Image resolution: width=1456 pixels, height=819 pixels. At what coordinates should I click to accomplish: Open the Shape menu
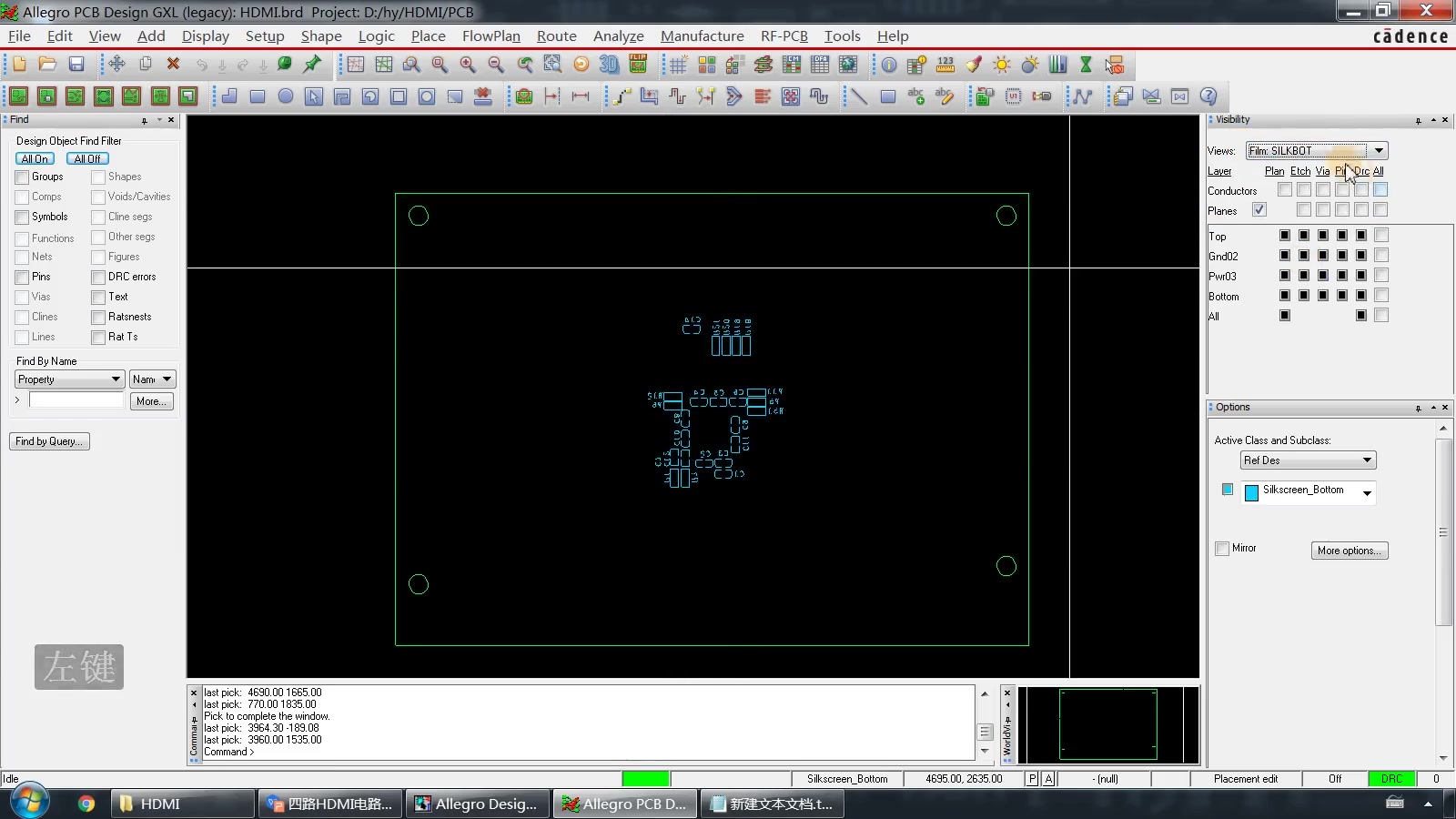tap(321, 35)
